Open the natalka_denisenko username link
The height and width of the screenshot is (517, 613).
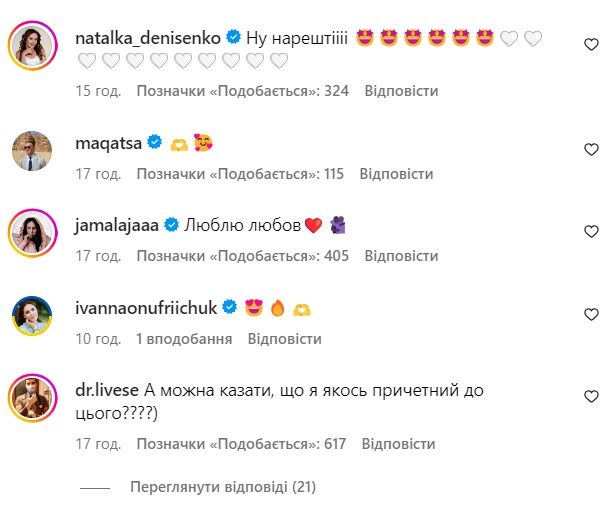click(x=149, y=38)
